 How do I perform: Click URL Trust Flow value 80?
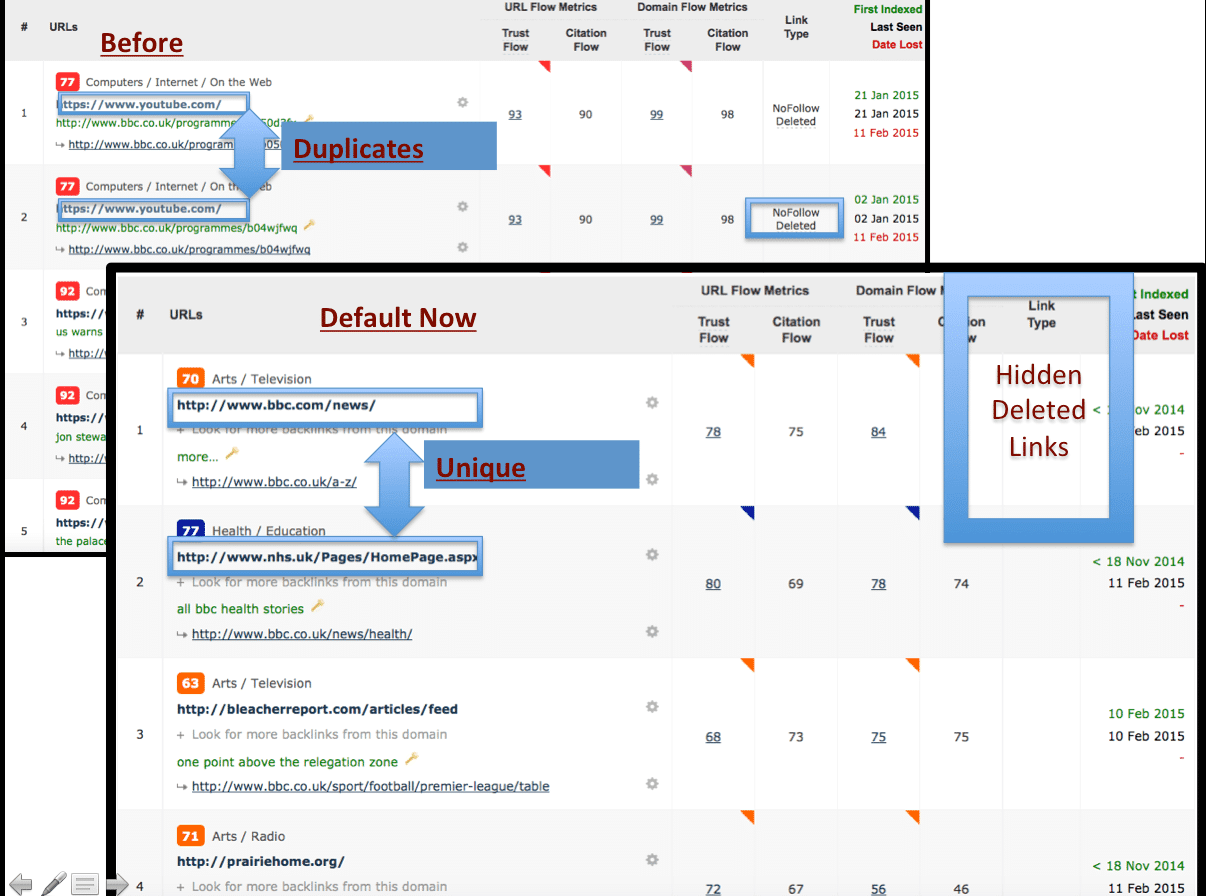click(x=713, y=584)
